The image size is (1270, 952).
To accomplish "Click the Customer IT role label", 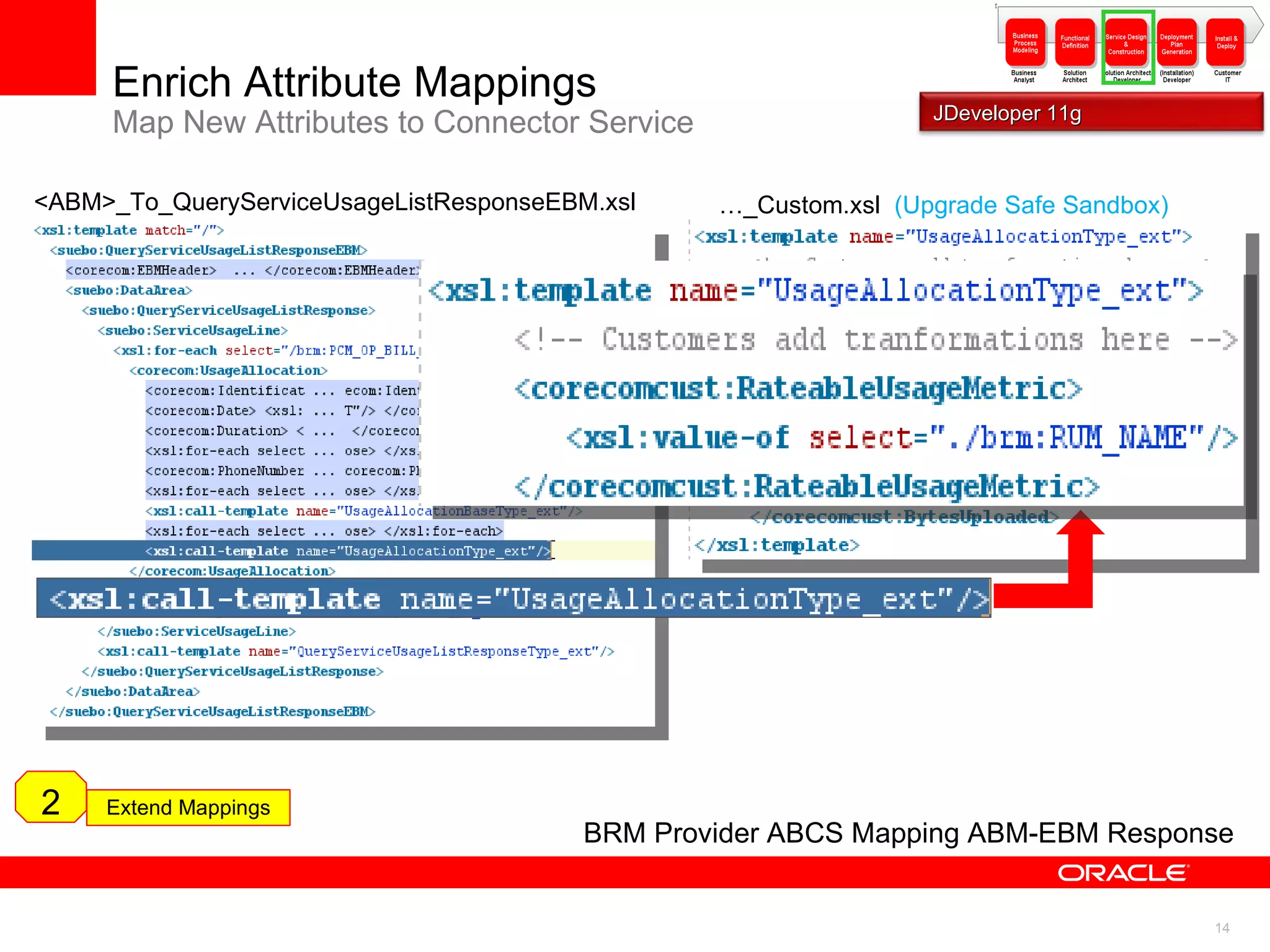I will [1227, 76].
